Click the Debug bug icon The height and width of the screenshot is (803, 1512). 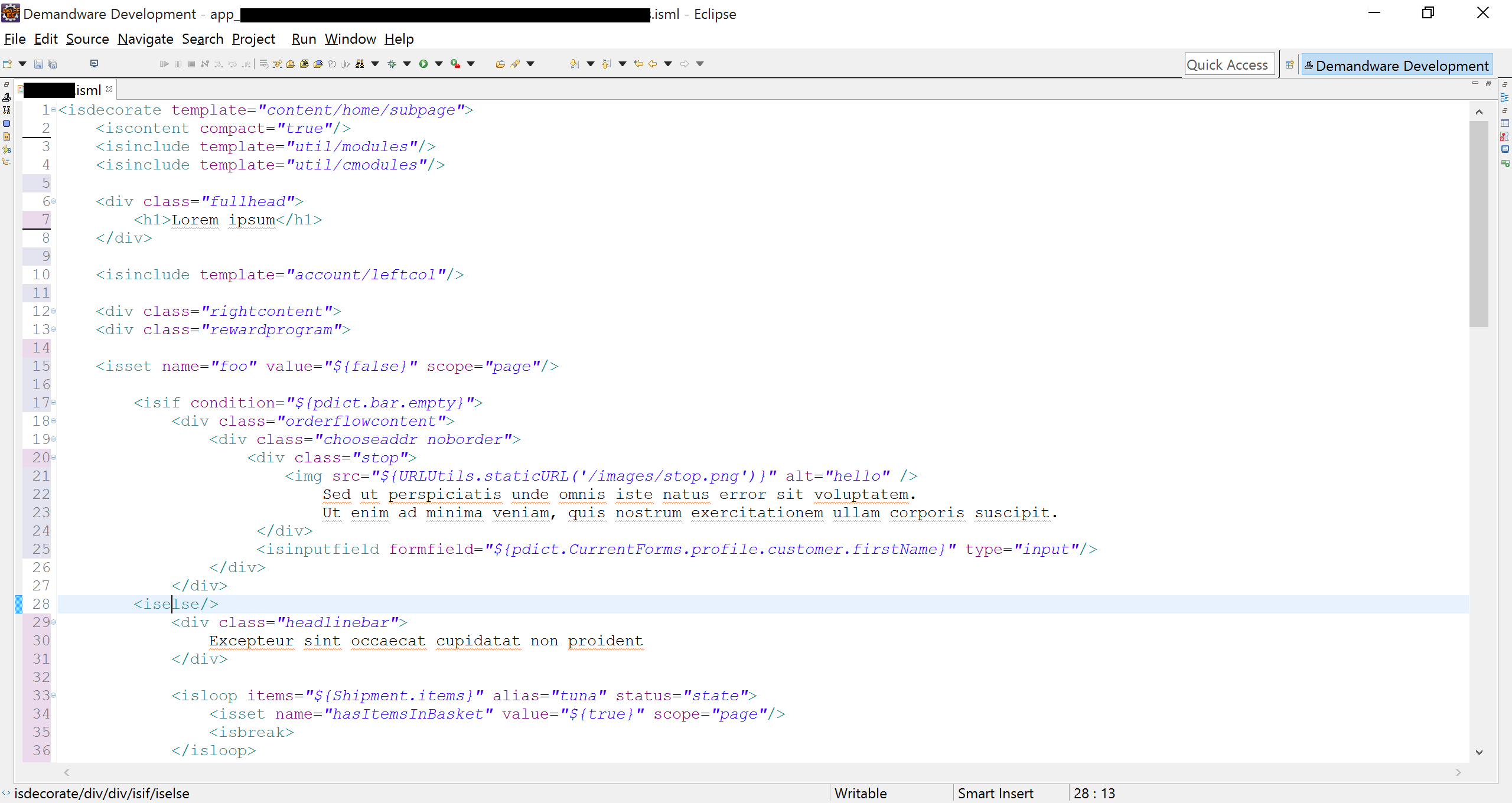(x=392, y=64)
